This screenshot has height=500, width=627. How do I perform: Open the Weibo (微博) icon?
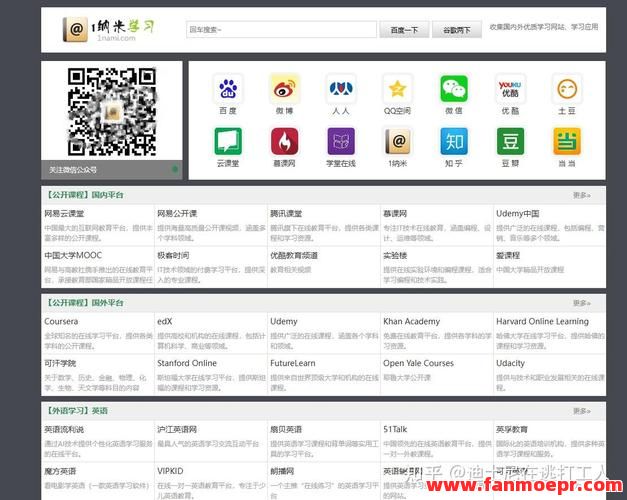(x=284, y=89)
